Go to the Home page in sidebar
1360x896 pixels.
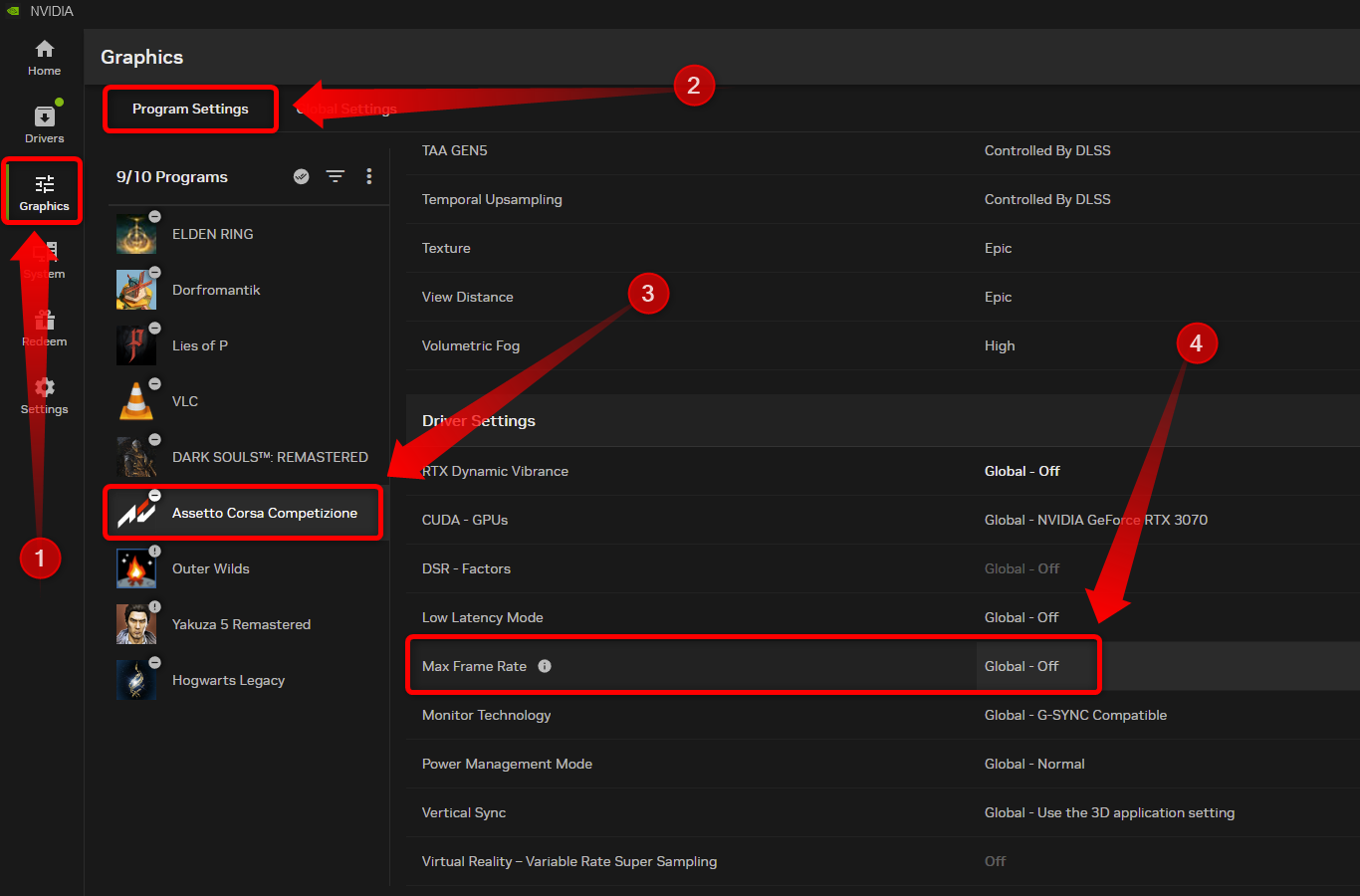point(44,58)
